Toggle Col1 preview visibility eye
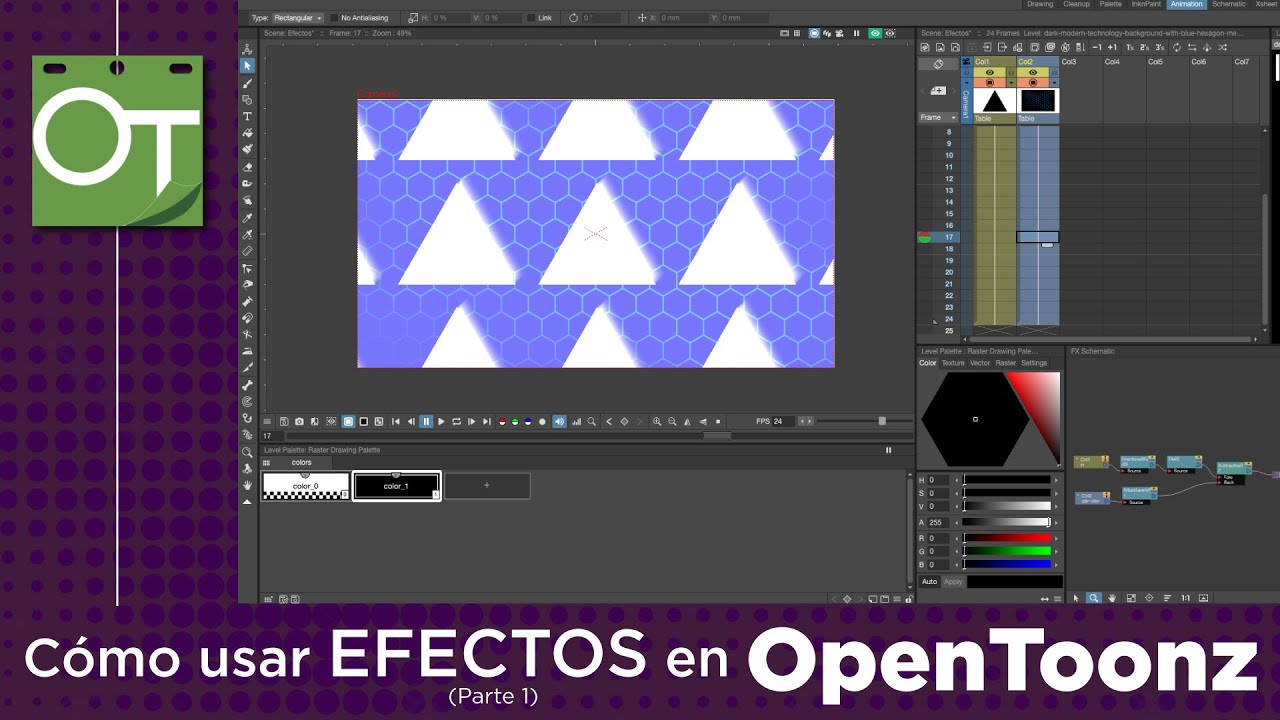 coord(990,72)
